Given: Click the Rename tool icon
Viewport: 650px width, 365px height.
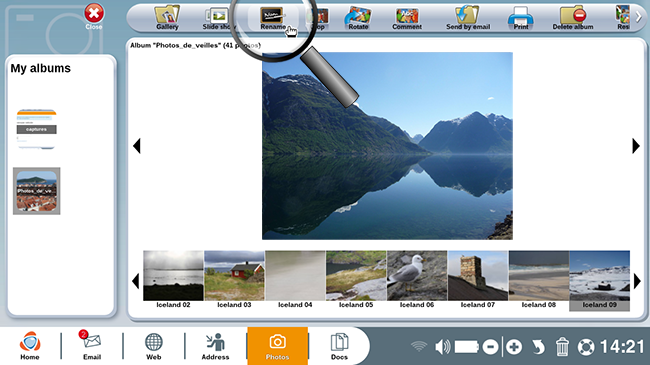Looking at the screenshot, I should [272, 18].
